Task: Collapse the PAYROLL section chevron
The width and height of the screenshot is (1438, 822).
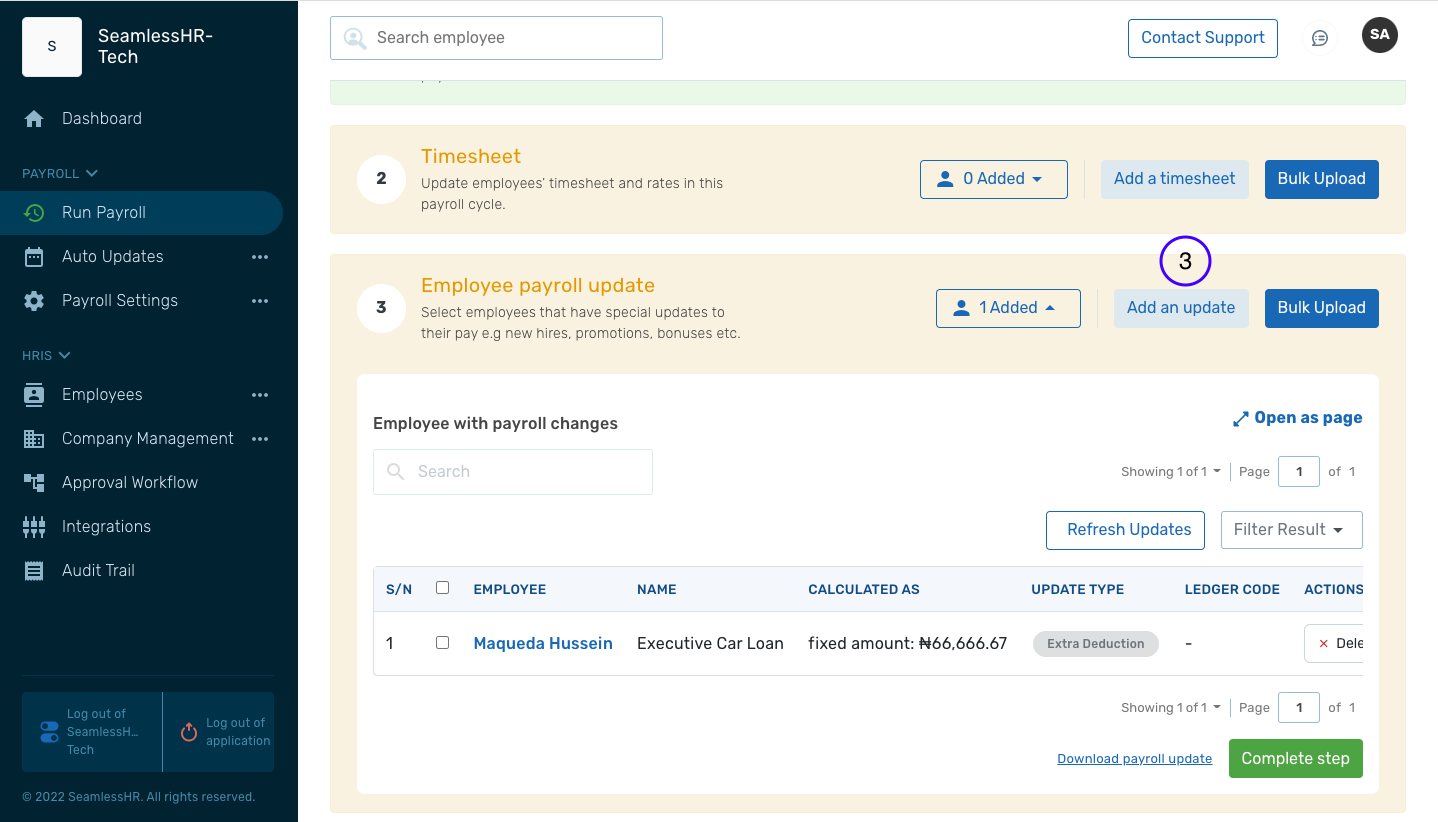Action: (89, 173)
